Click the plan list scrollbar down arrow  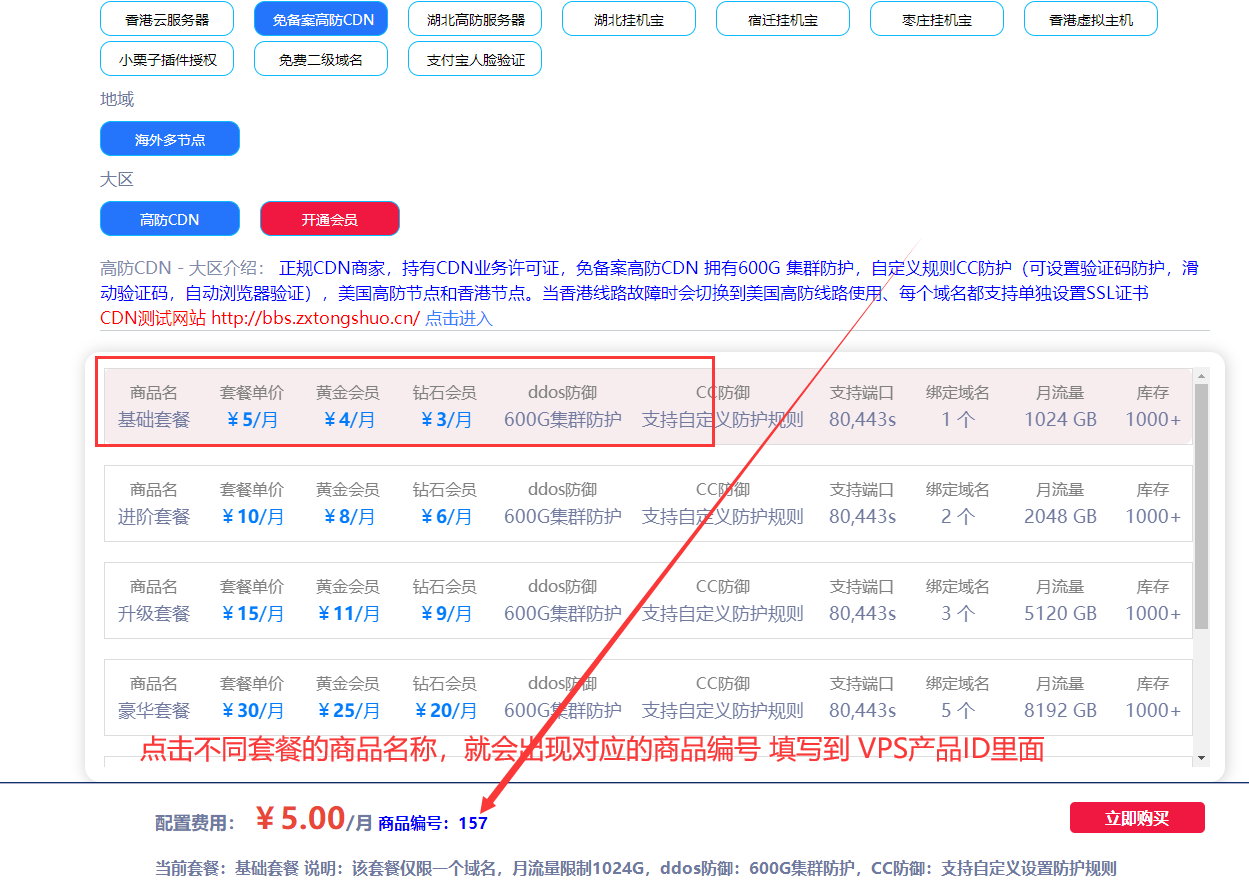[x=1202, y=759]
